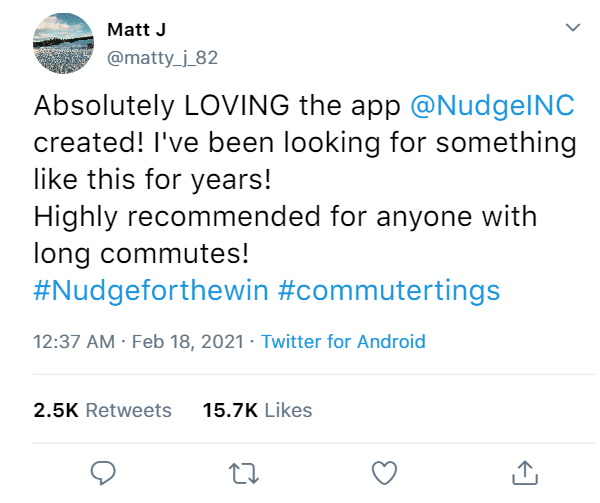600x503 pixels.
Task: Click the "Absolutely LOVING the app" text
Action: (x=217, y=105)
